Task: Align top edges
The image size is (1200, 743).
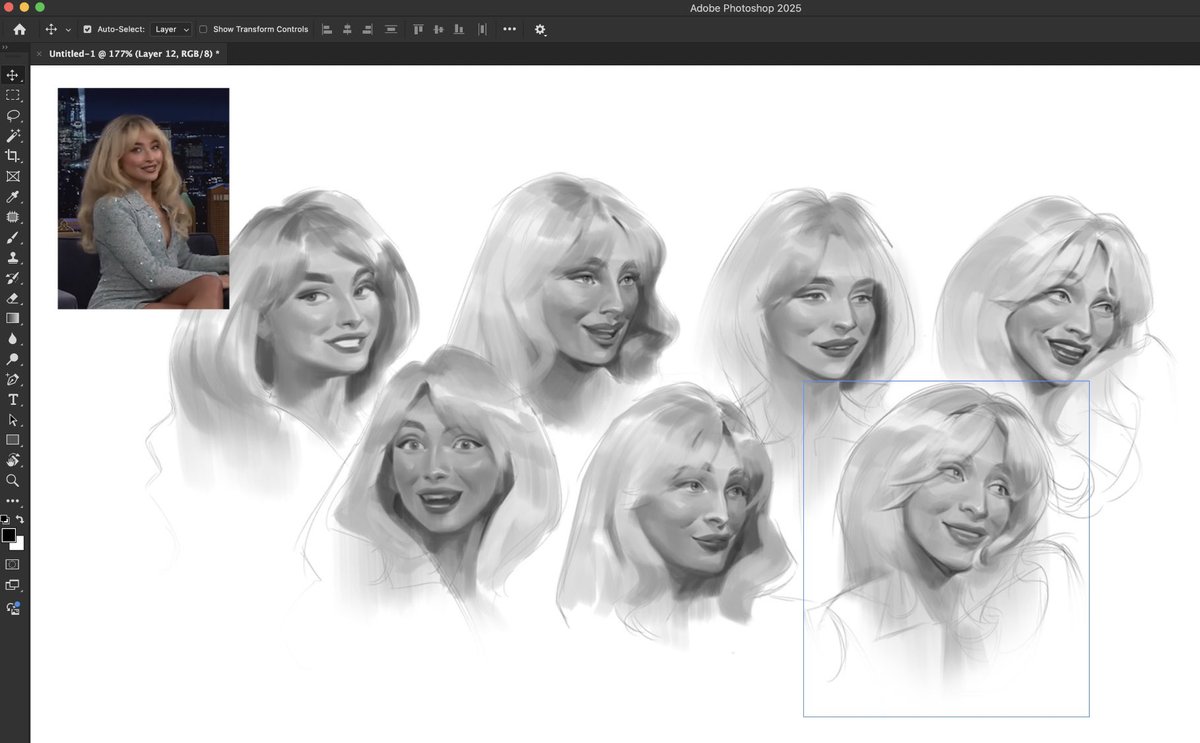Action: (x=418, y=29)
